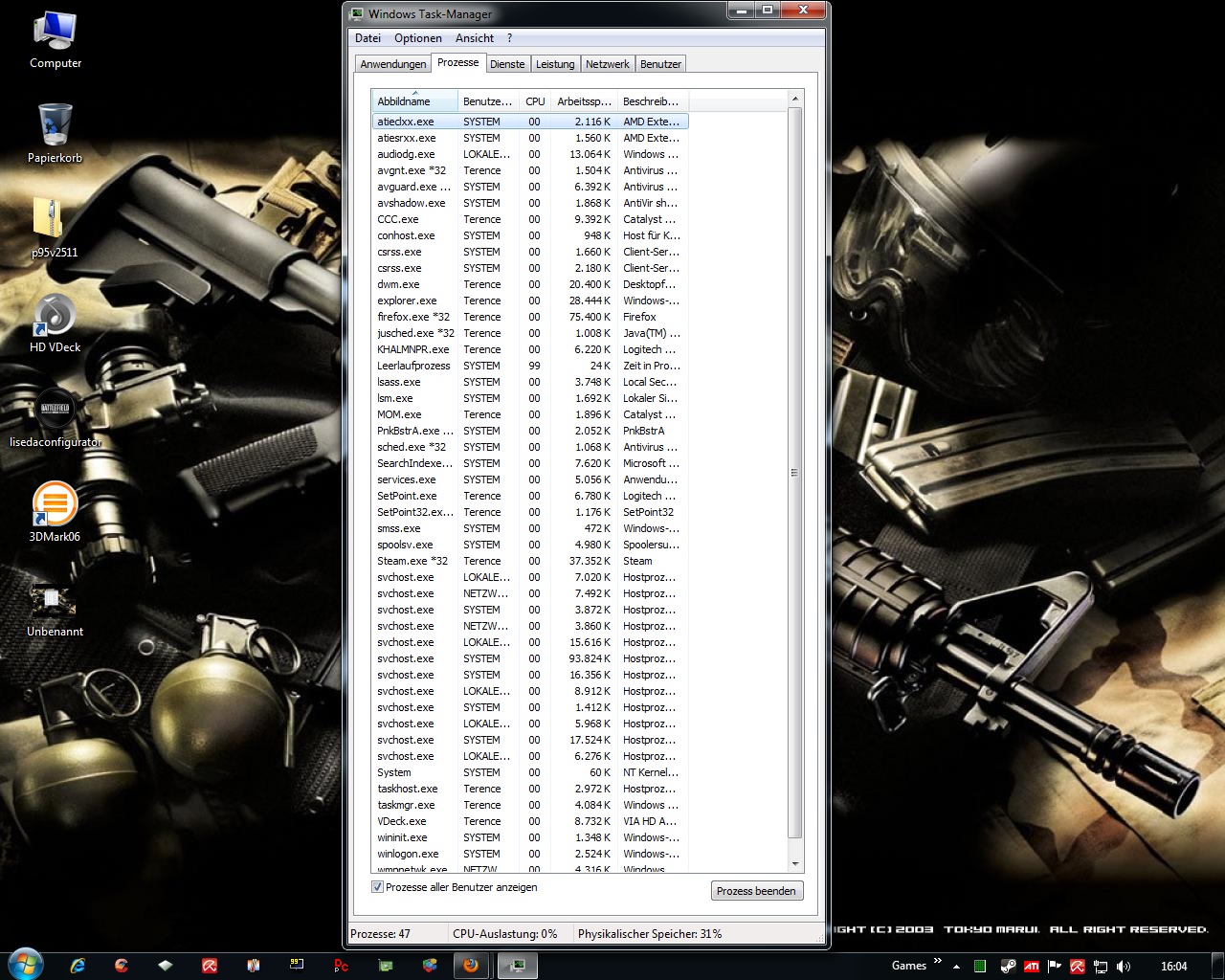This screenshot has width=1225, height=980.
Task: Select the 3DMark06 desktop shortcut
Action: (x=55, y=512)
